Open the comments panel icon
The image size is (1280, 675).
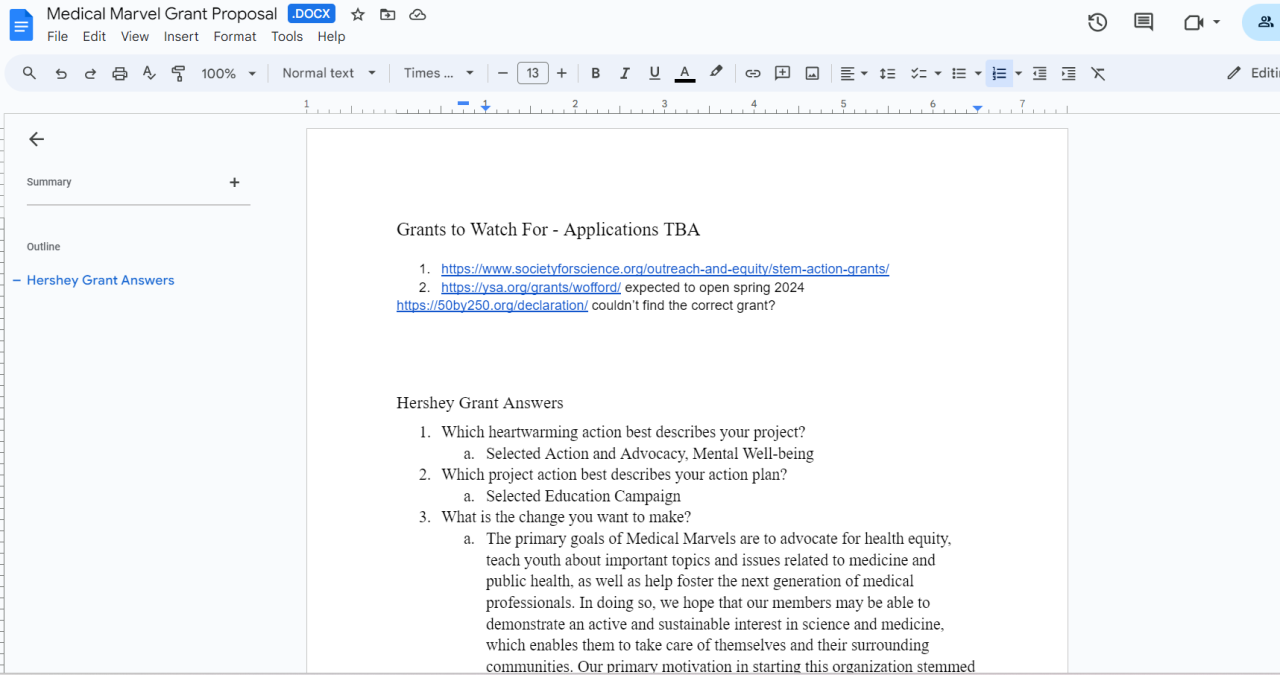pos(1143,22)
